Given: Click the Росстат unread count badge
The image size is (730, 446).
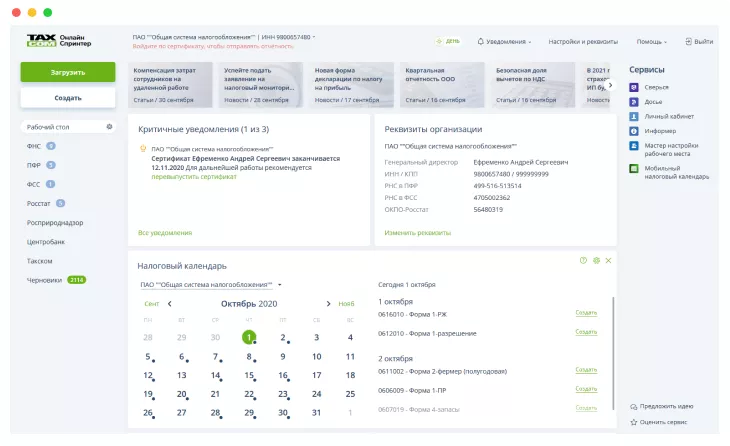Looking at the screenshot, I should 61,203.
